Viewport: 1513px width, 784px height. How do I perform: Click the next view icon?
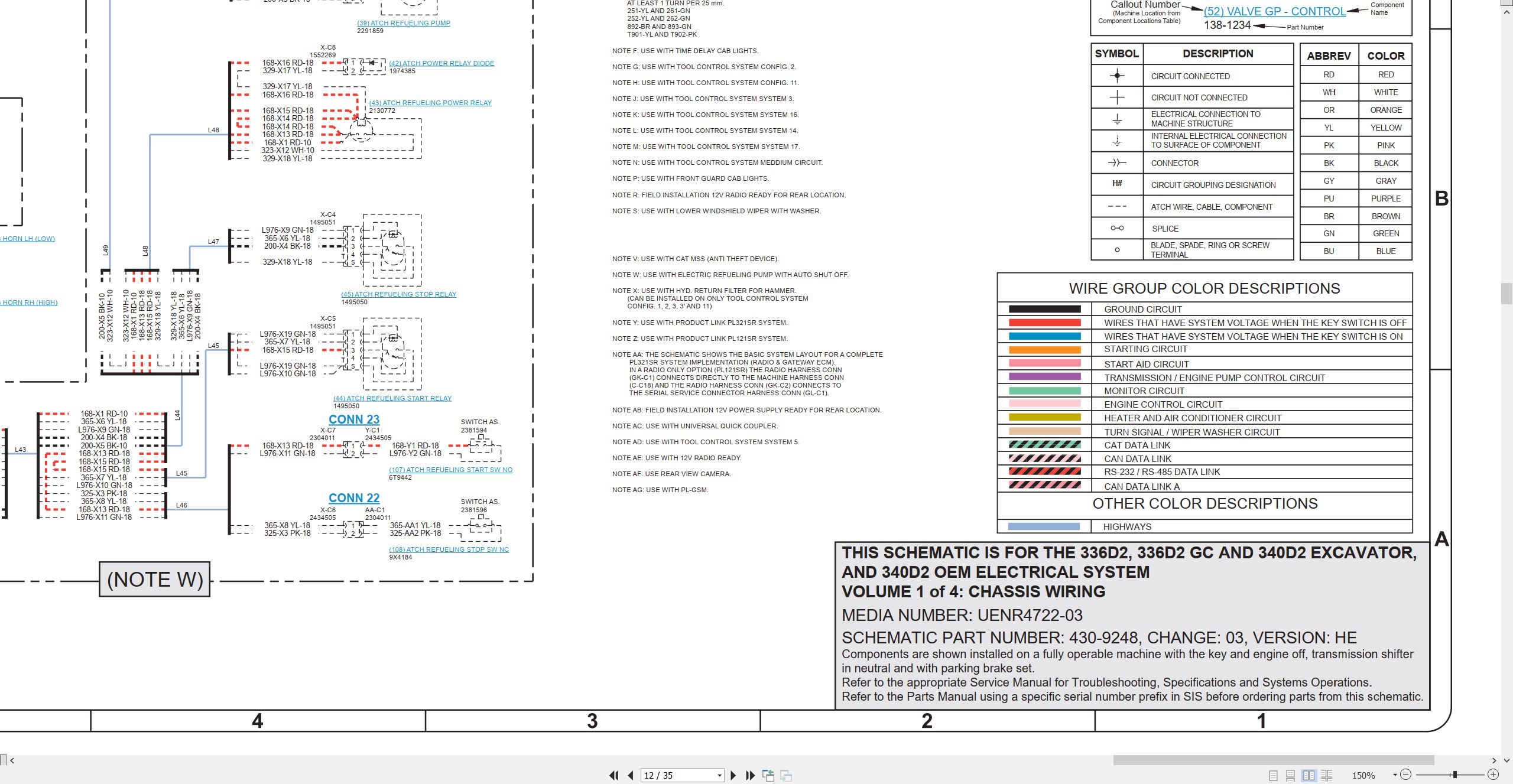pyautogui.click(x=786, y=775)
